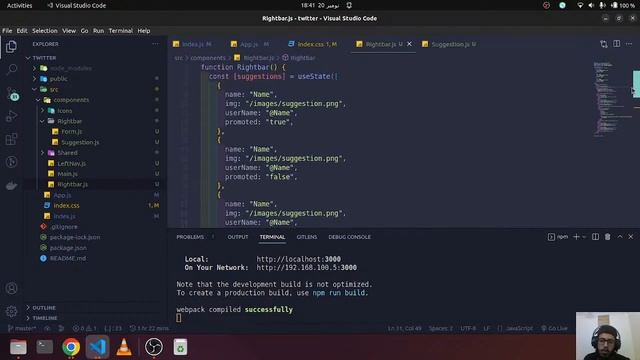Switch to the Suggestion.js editor tab
This screenshot has width=640, height=360.
tap(449, 44)
